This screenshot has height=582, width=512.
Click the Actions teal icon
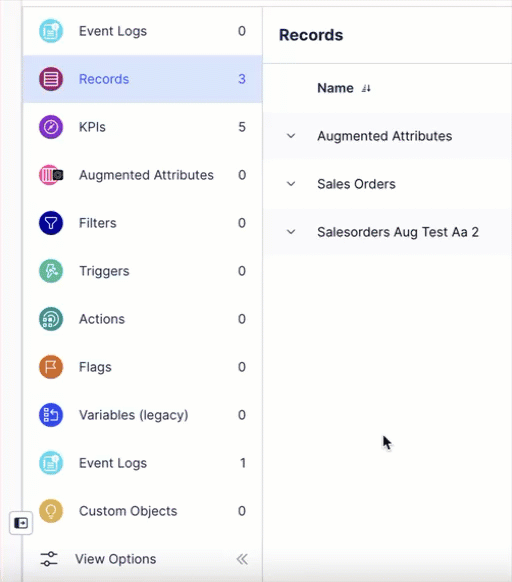[x=51, y=319]
